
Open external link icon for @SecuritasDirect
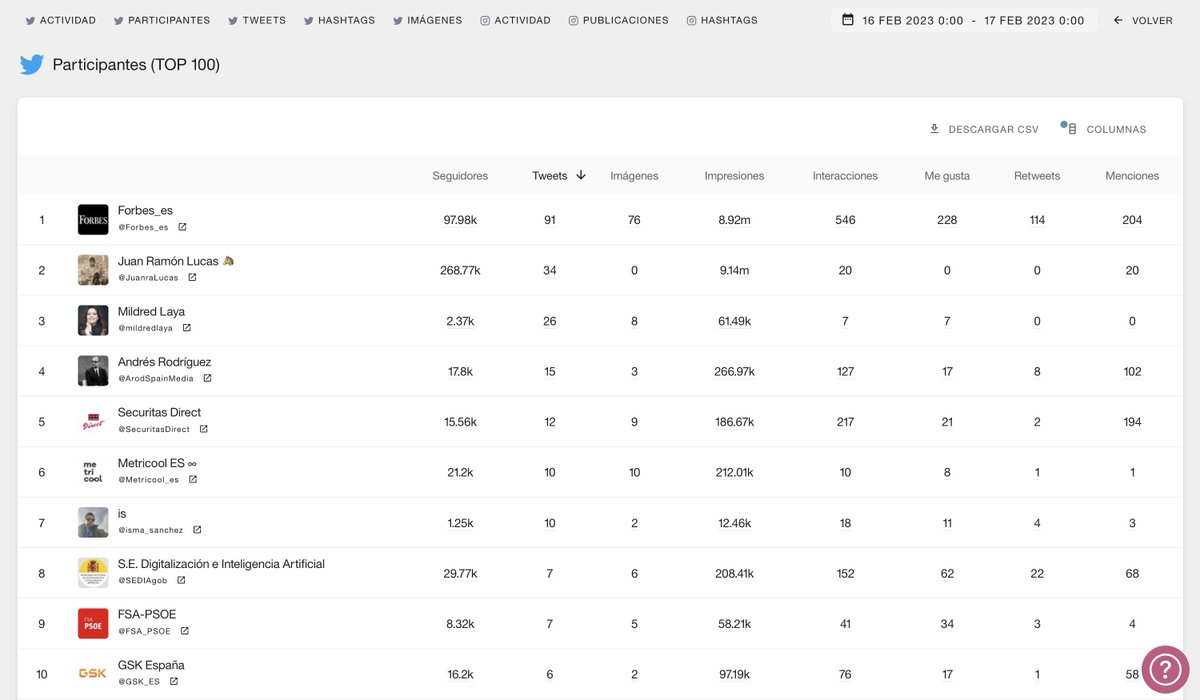tap(203, 429)
